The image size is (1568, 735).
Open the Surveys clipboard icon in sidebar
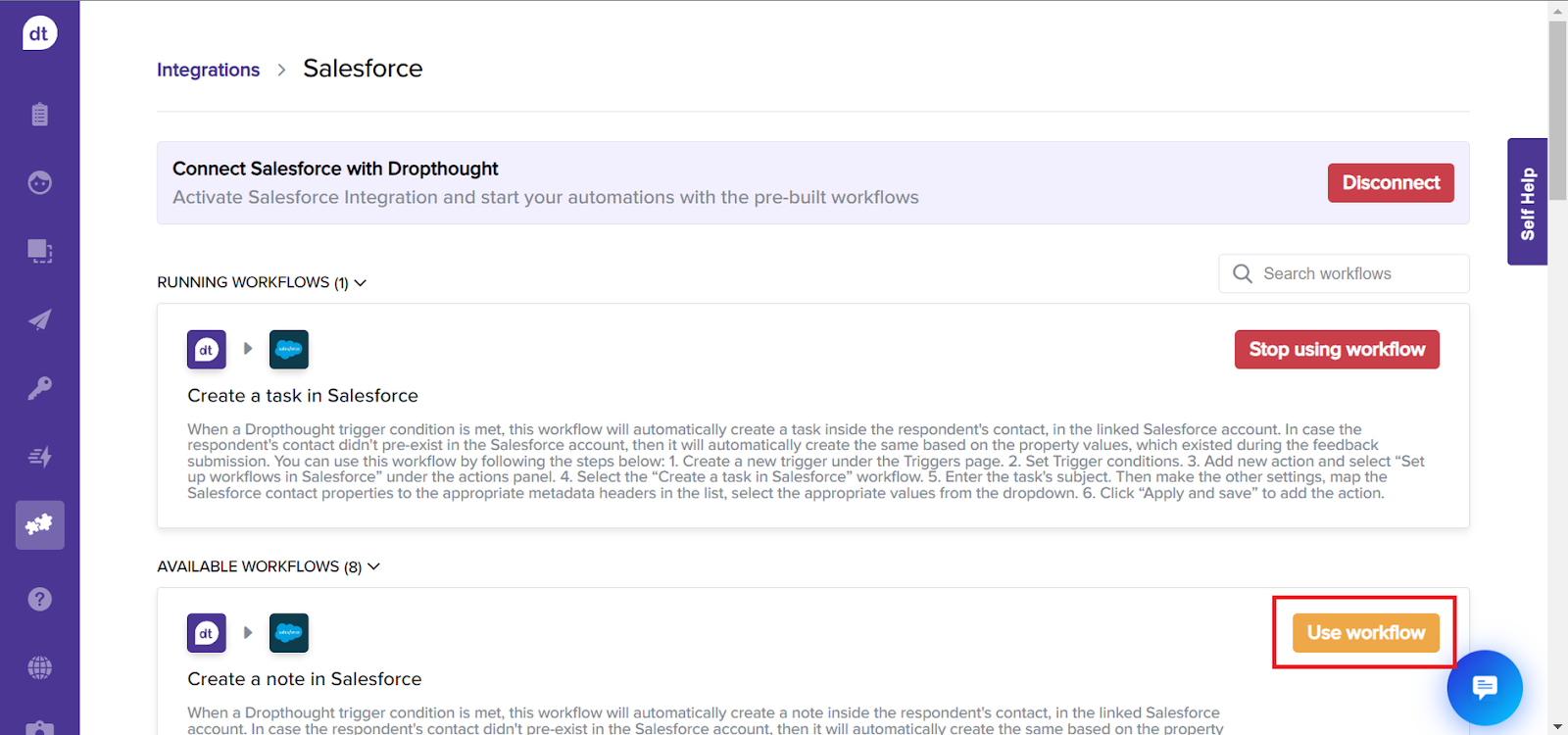[x=39, y=114]
